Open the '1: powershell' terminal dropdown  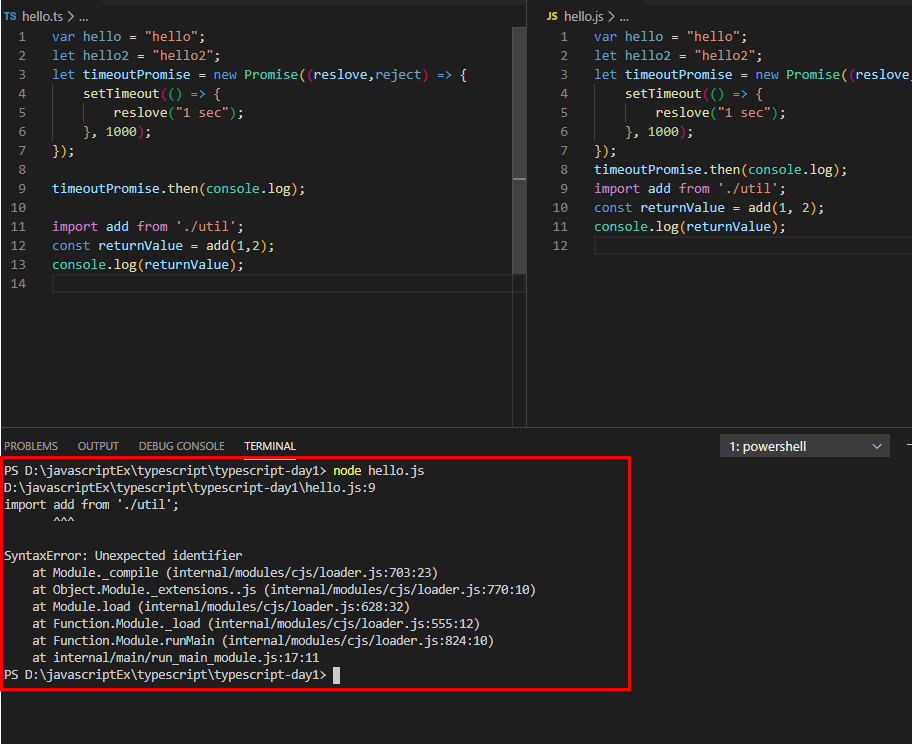(x=804, y=446)
